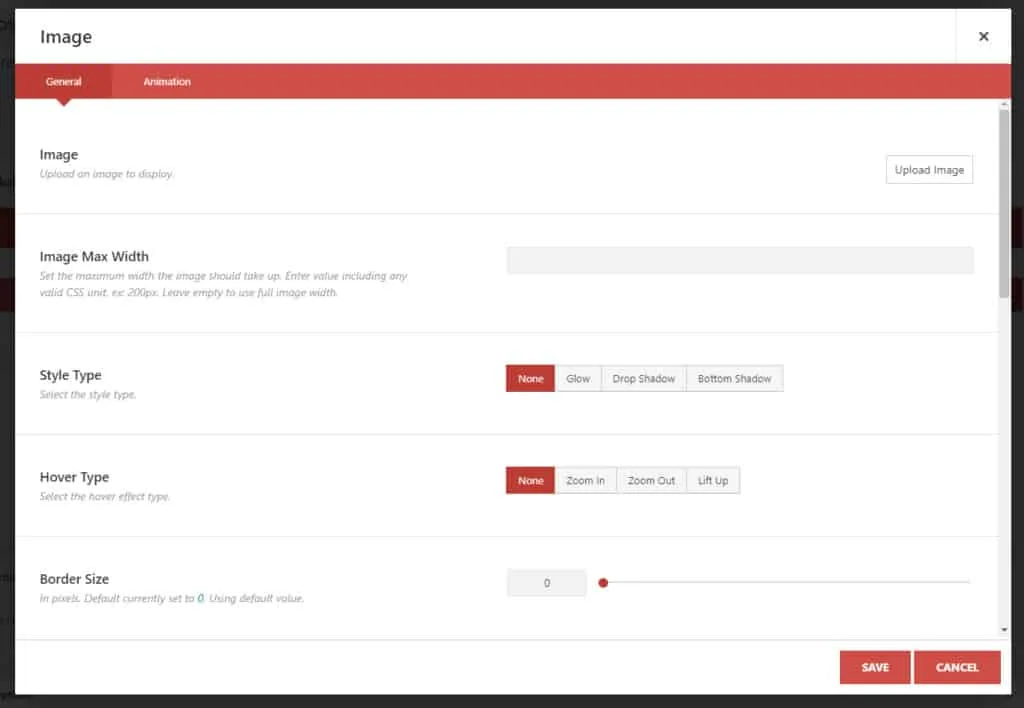Select Lift Up hover type
The width and height of the screenshot is (1024, 708).
click(x=713, y=481)
